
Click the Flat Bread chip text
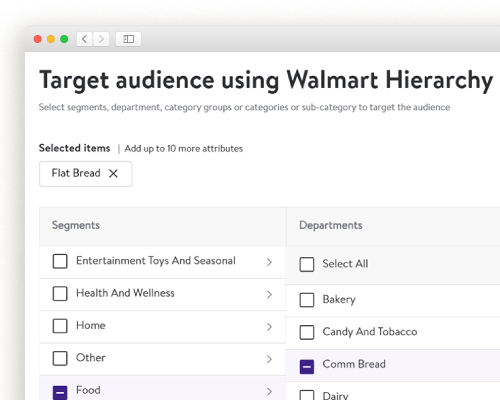[76, 173]
